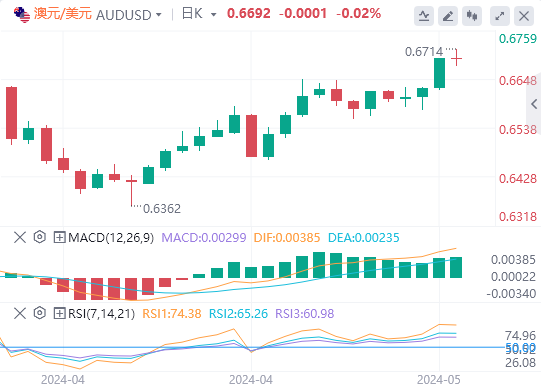Image resolution: width=541 pixels, height=392 pixels.
Task: Click the candlestick chart type icon
Action: pyautogui.click(x=472, y=16)
